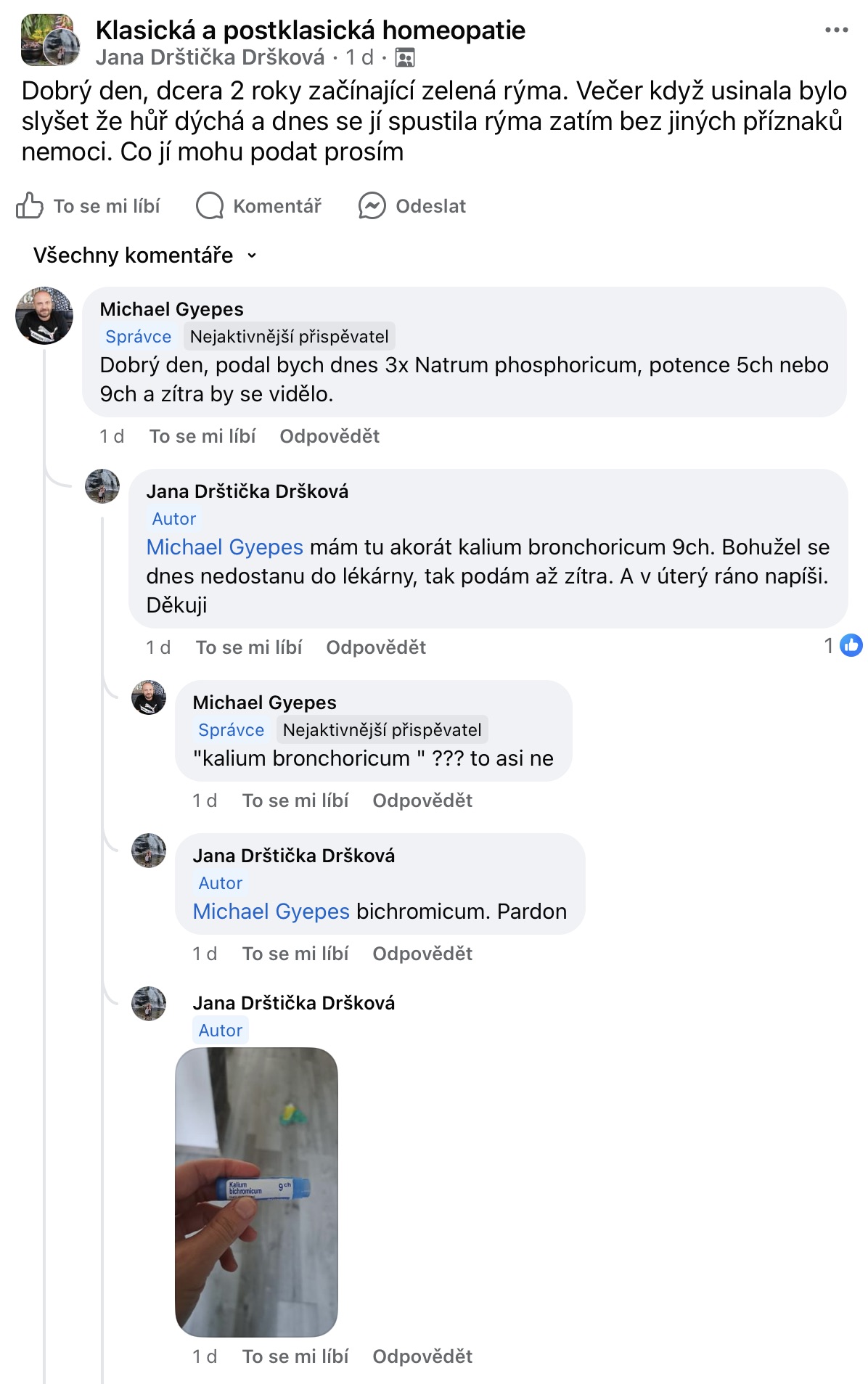
Task: Click the 'Nejaktivnější přispěvatel' badge on first comment
Action: pyautogui.click(x=289, y=337)
